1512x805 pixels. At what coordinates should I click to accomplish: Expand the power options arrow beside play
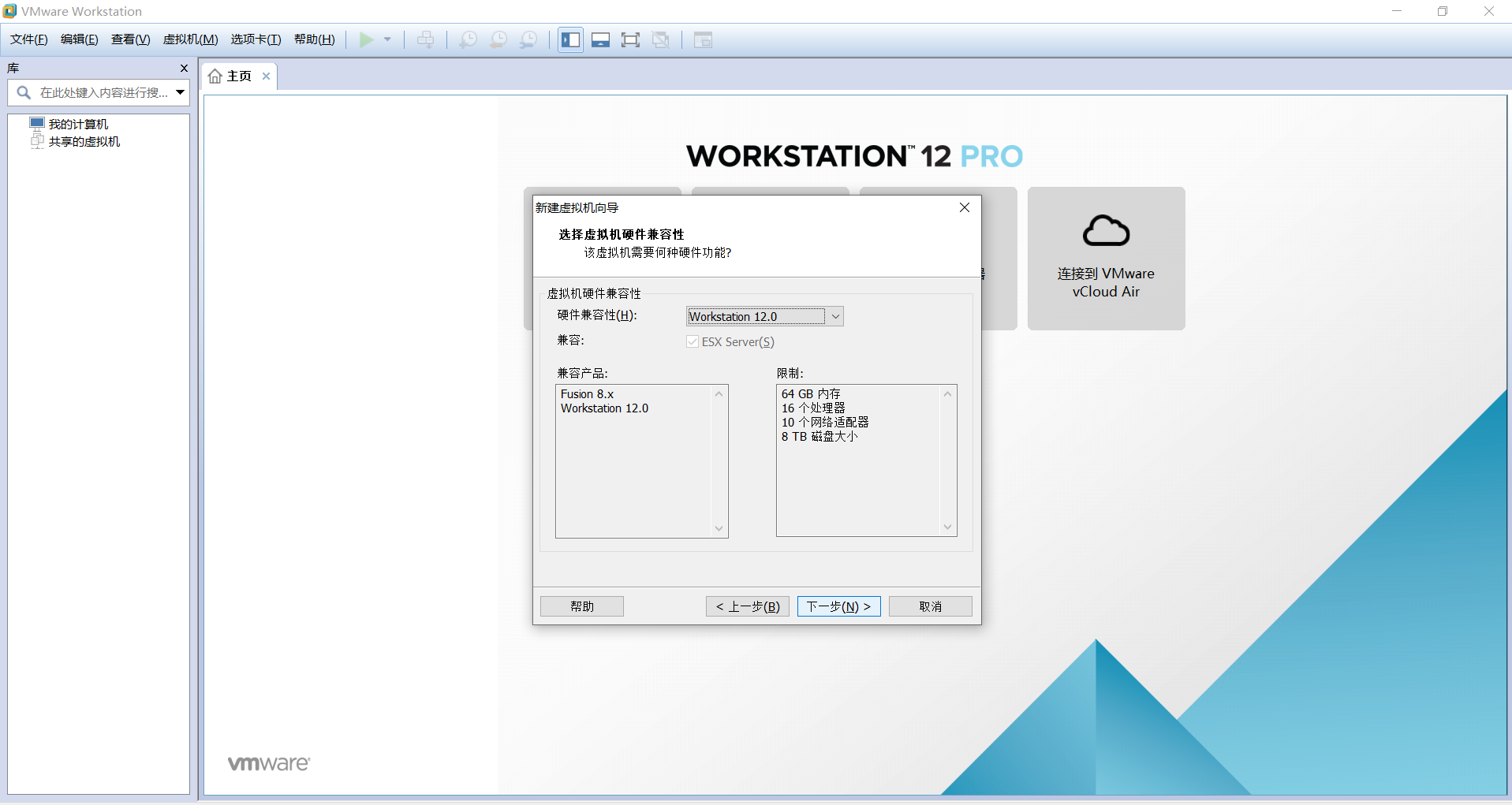pyautogui.click(x=387, y=39)
